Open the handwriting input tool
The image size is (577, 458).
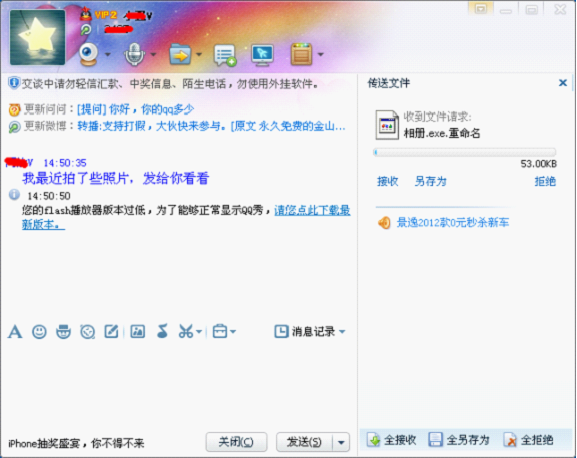(x=111, y=331)
